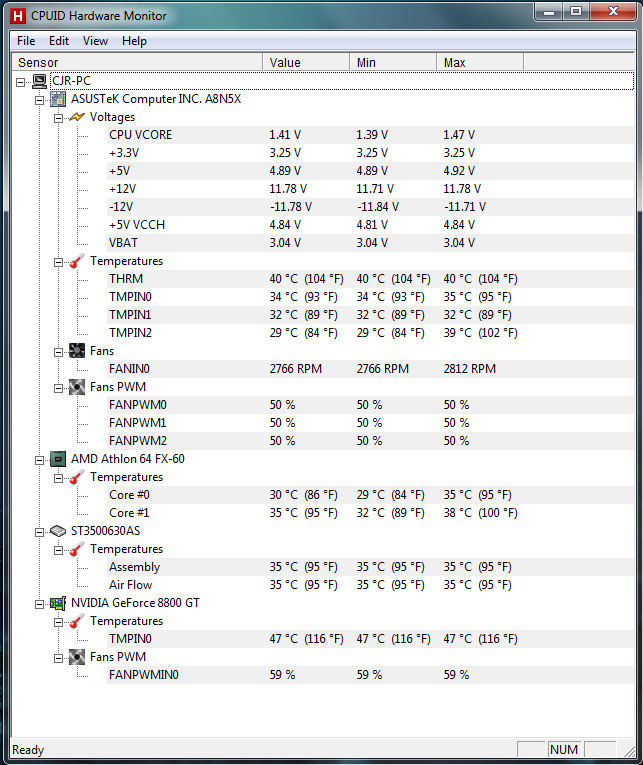Screen dimensions: 643x765
Task: Collapse the Fans group
Action: (58, 352)
